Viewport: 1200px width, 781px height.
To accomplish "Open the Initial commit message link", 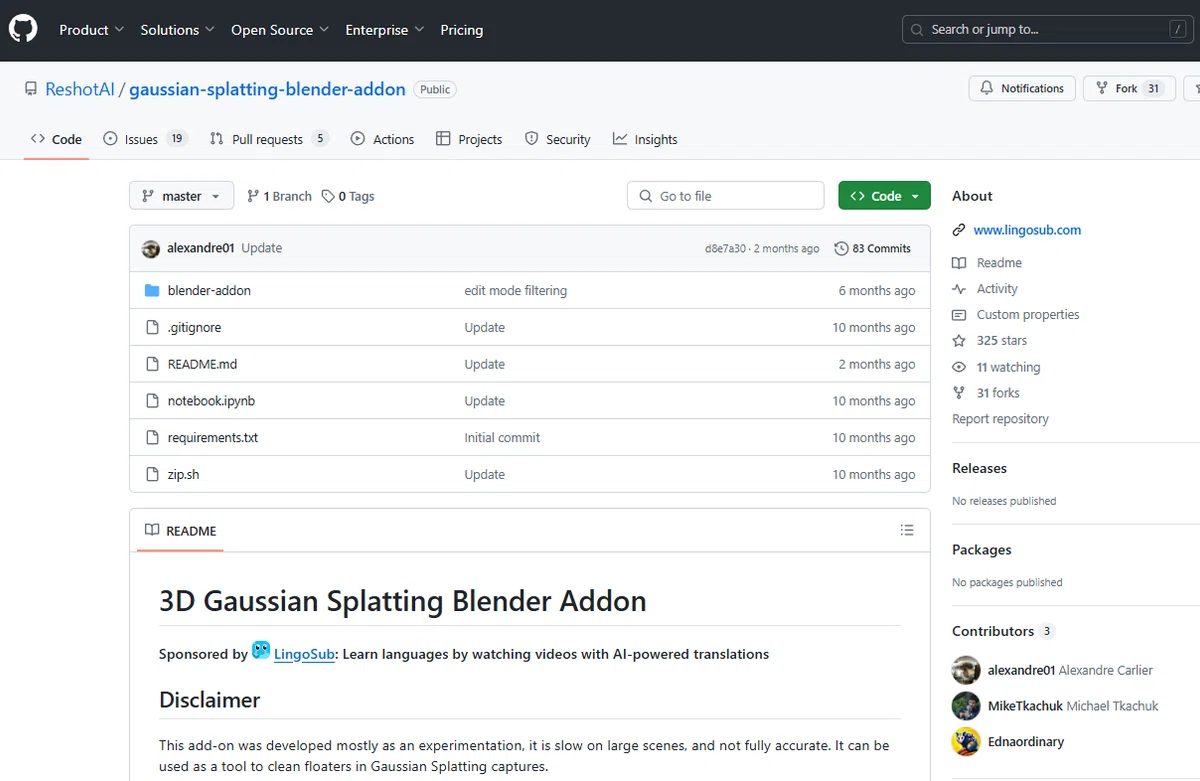I will pyautogui.click(x=502, y=437).
